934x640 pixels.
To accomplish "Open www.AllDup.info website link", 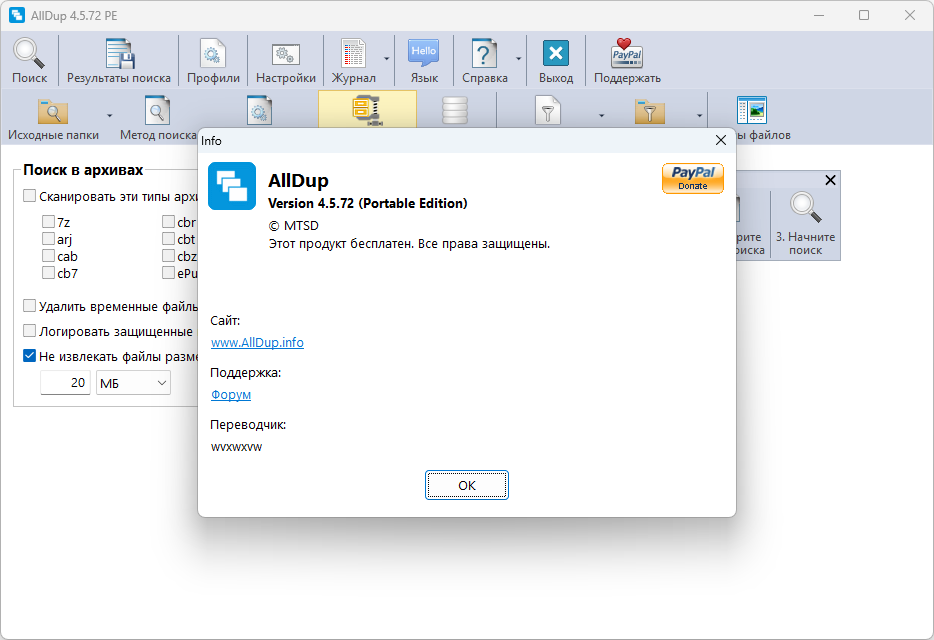I will point(257,343).
